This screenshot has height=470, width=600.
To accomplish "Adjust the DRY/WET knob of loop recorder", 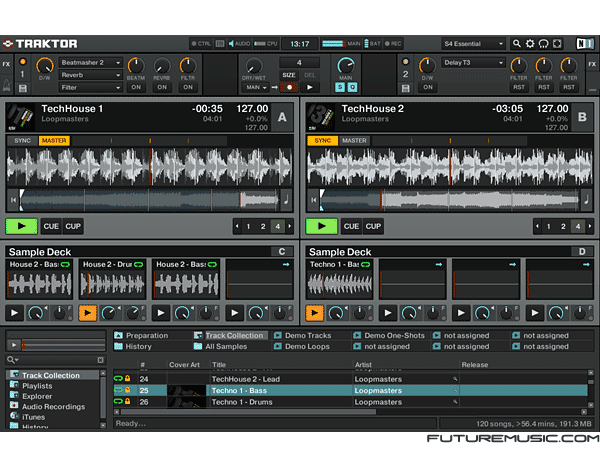I will coord(253,66).
